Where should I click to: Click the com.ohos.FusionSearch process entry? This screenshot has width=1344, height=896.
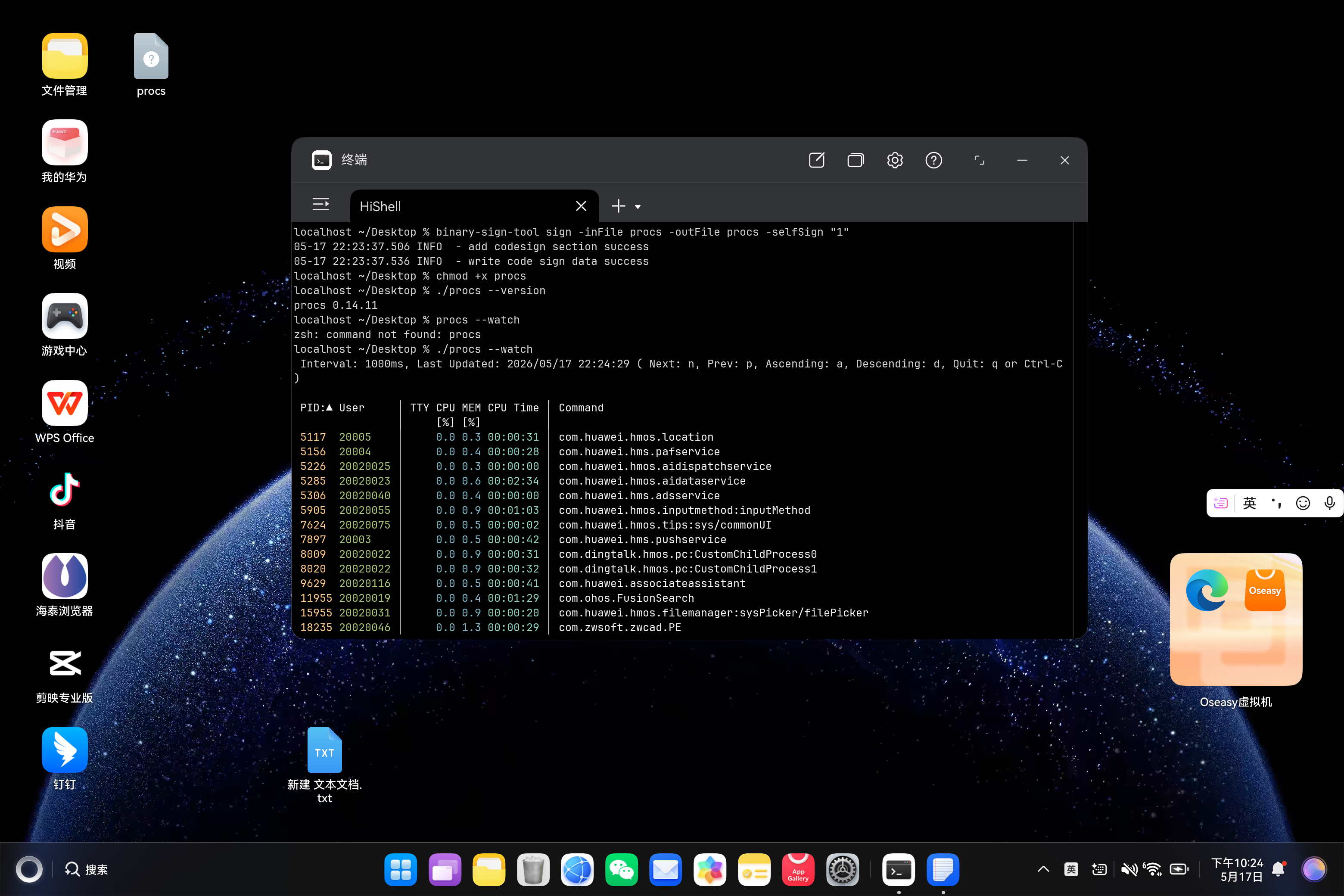[626, 598]
